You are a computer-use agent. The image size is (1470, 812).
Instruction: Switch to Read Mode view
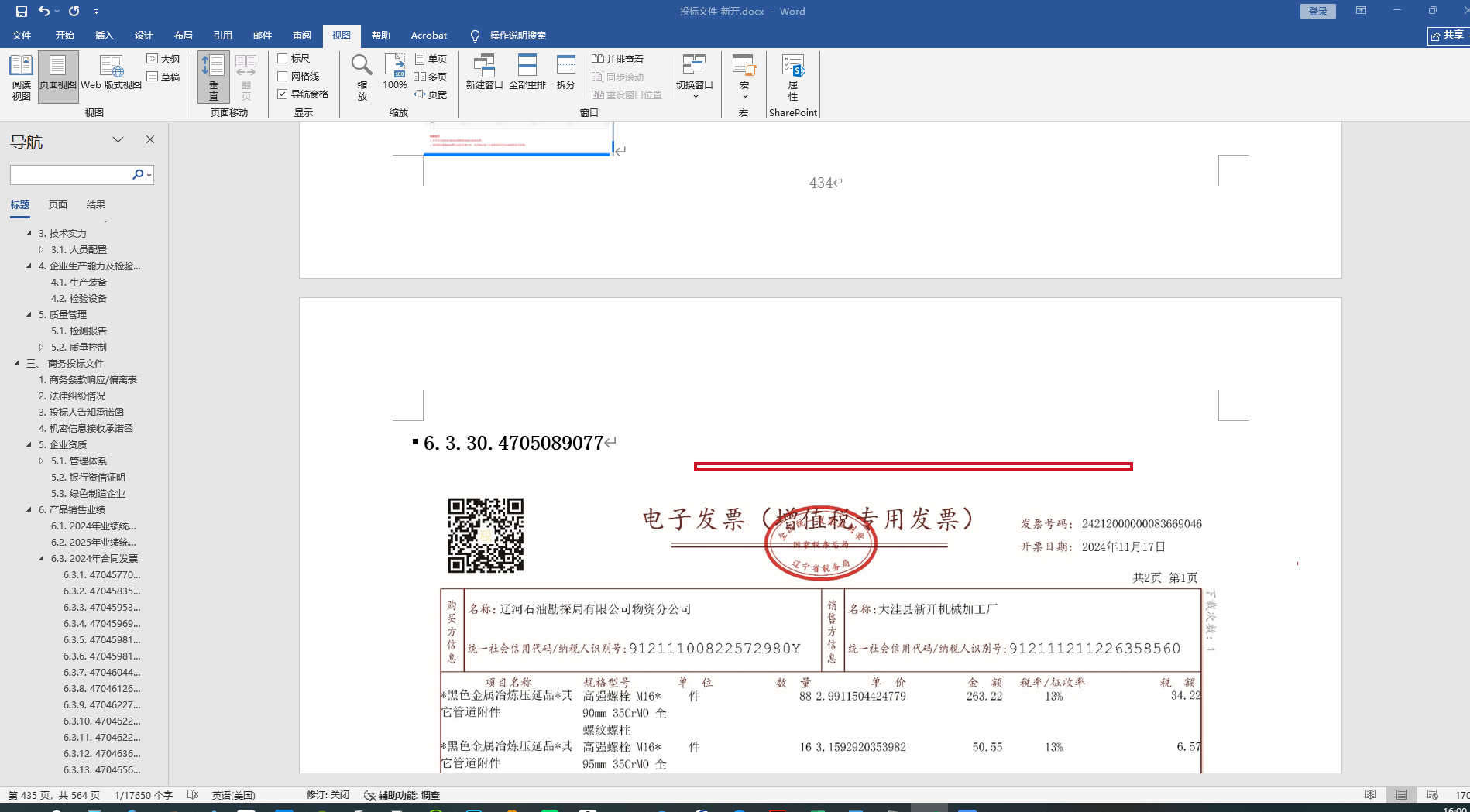22,77
